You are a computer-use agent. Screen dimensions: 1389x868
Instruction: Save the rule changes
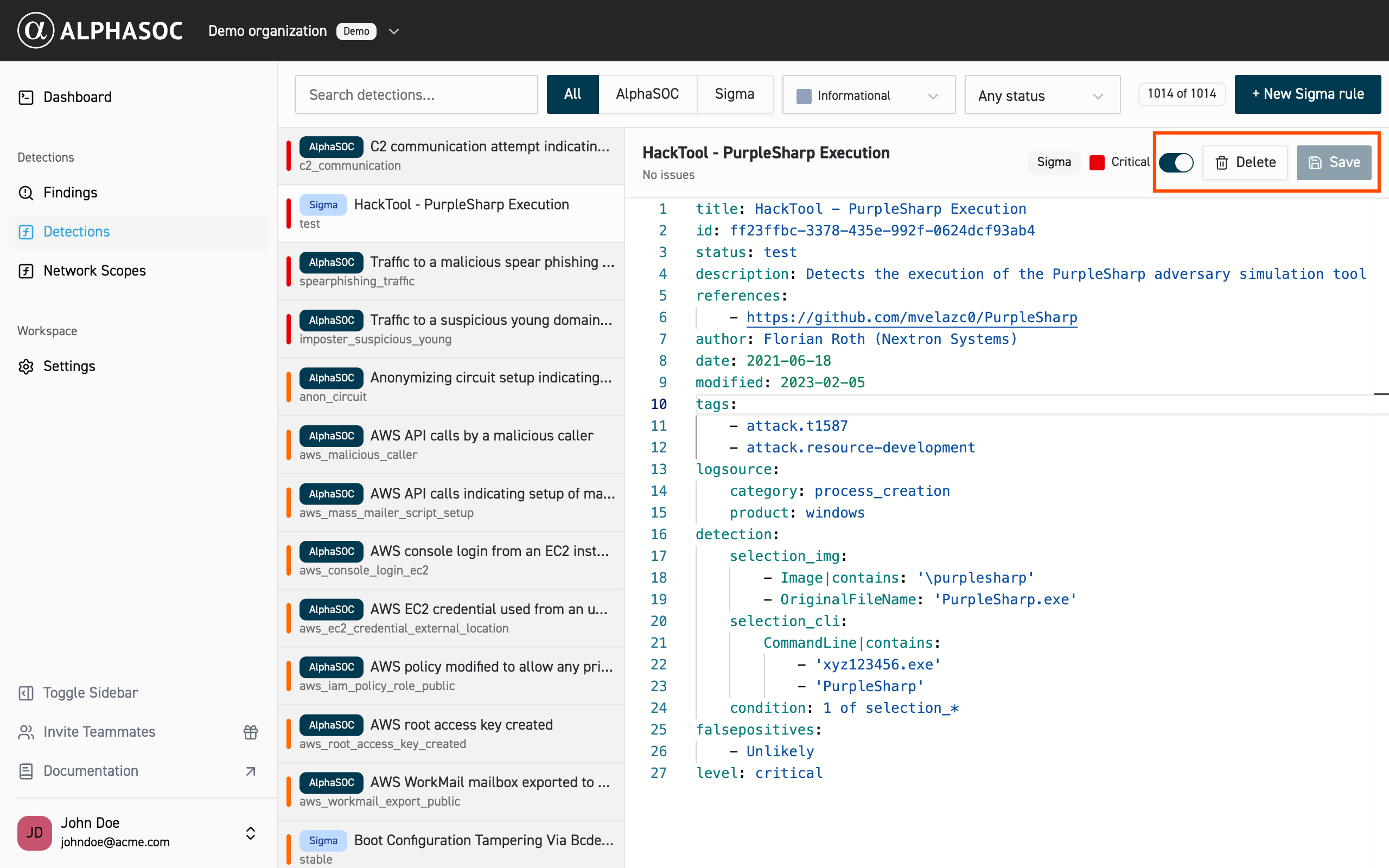pos(1334,162)
